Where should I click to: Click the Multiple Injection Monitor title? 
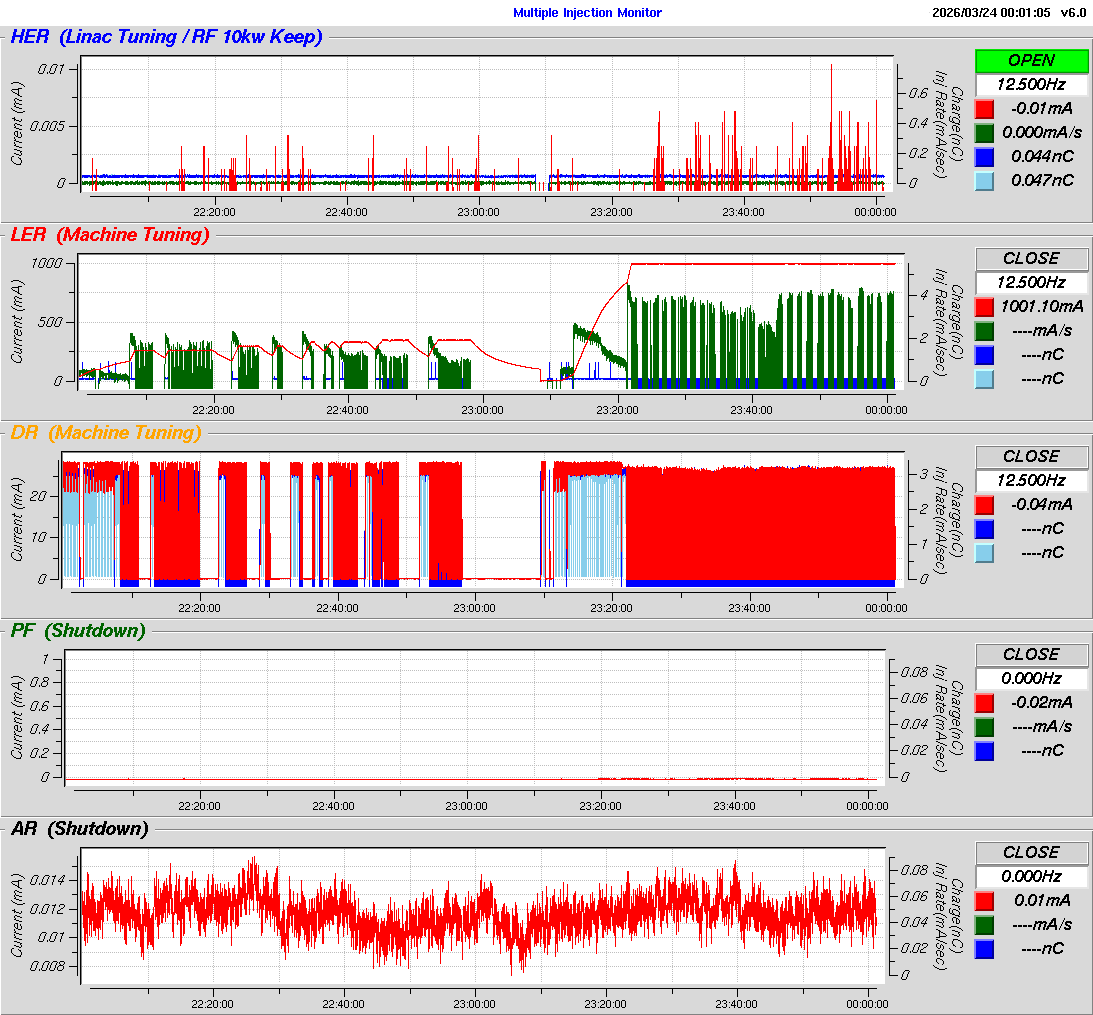pyautogui.click(x=587, y=13)
